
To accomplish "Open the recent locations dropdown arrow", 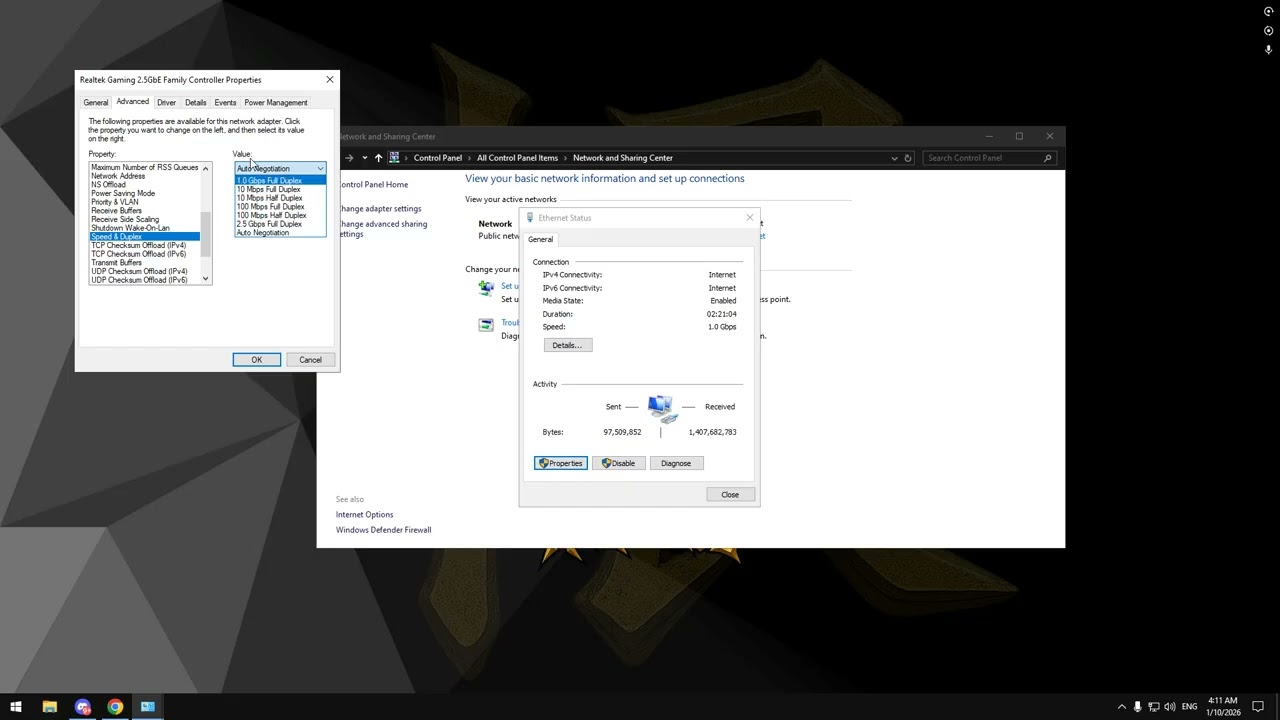I will coord(365,158).
